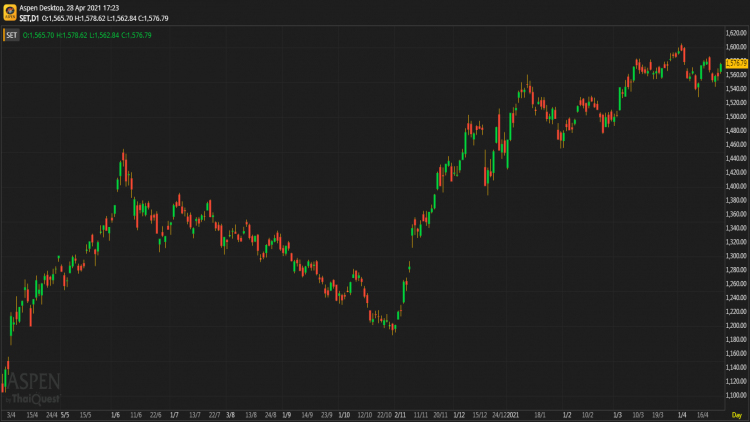
Task: Click the 1,620.00 price axis label
Action: [x=736, y=33]
